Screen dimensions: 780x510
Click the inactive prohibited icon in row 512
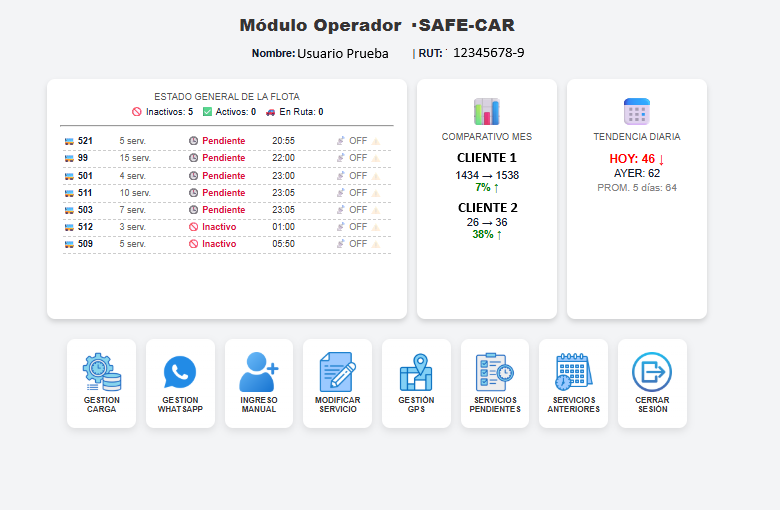pyautogui.click(x=194, y=227)
